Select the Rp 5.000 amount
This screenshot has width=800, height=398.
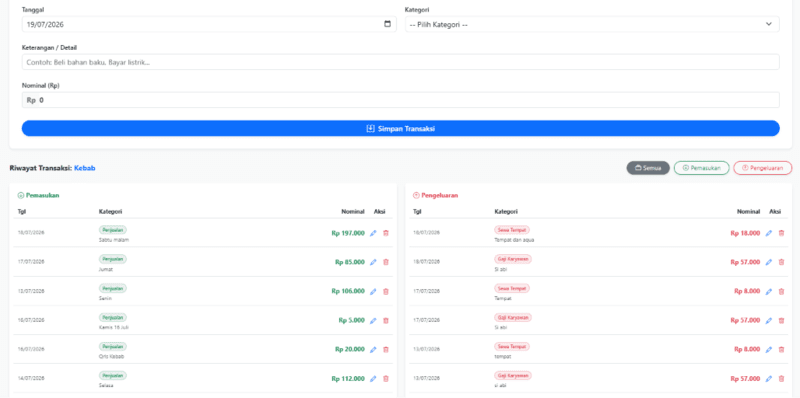click(352, 320)
